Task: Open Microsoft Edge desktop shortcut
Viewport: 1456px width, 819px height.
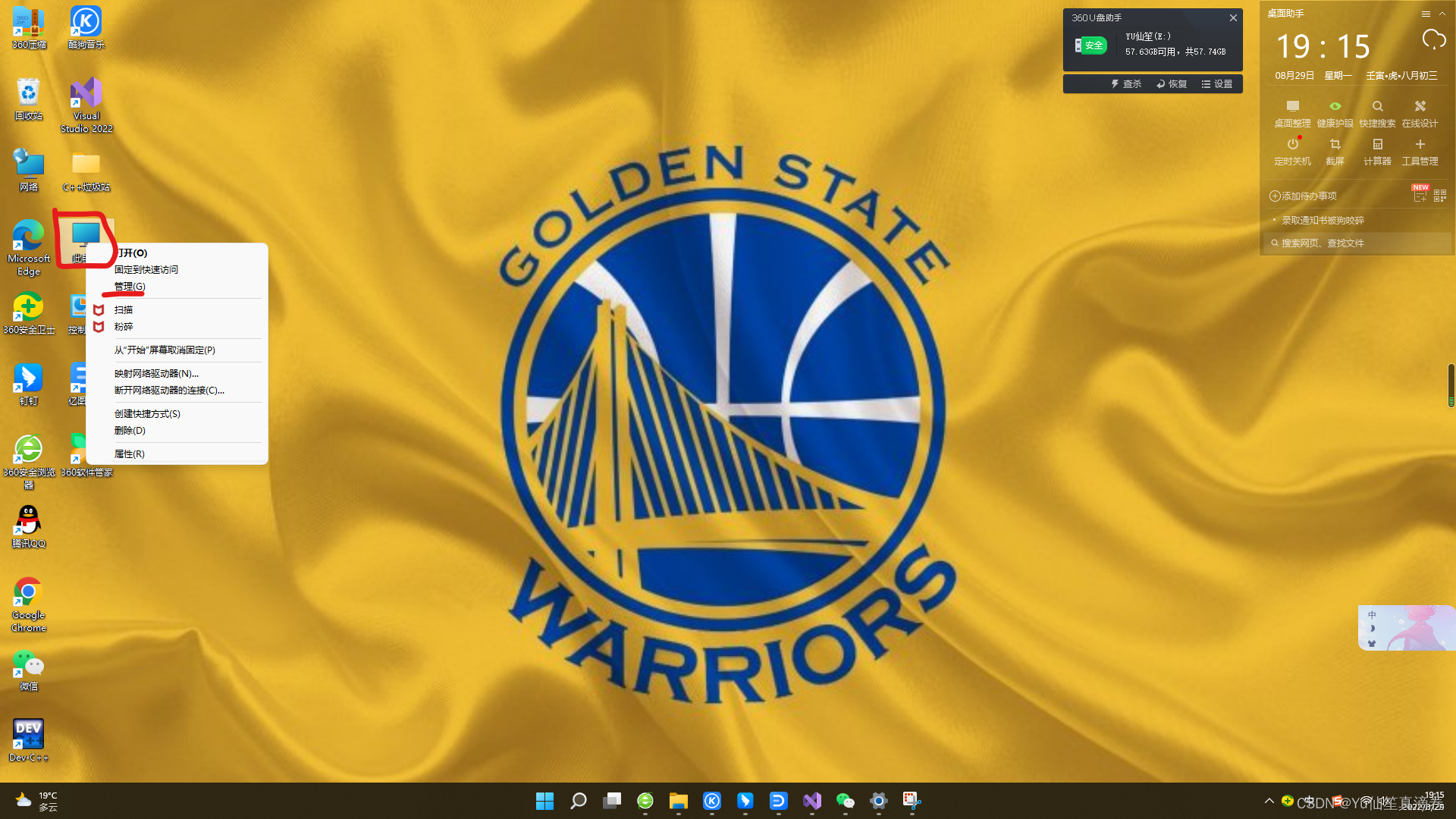Action: click(x=28, y=236)
